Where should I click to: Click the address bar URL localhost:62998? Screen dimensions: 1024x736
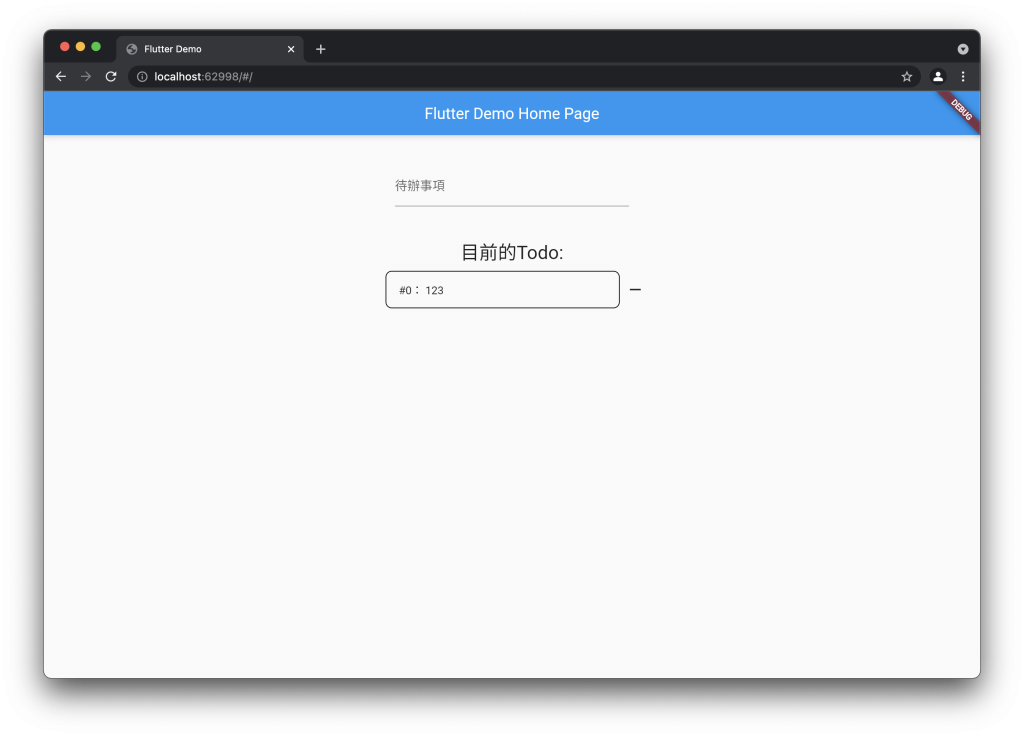203,76
